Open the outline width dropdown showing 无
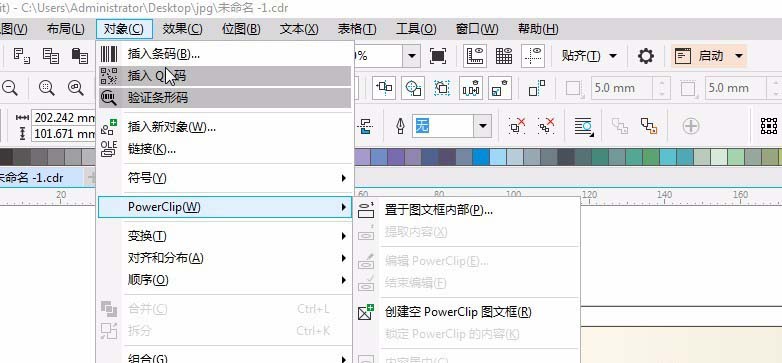 tap(482, 126)
